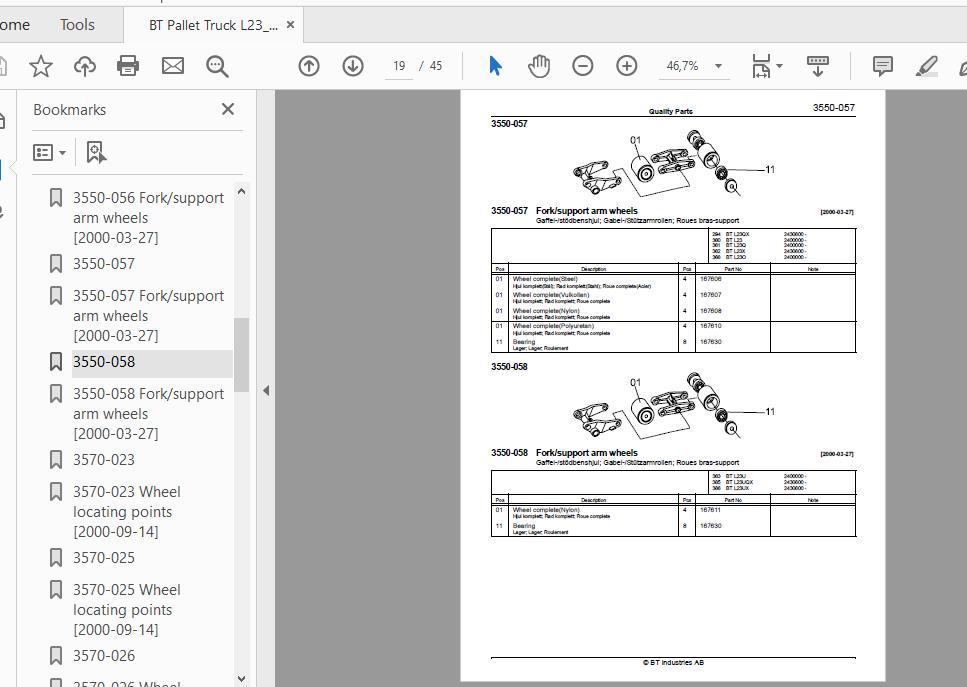Collapse the navigation pane with the triangle arrow
This screenshot has width=967, height=687.
point(266,390)
